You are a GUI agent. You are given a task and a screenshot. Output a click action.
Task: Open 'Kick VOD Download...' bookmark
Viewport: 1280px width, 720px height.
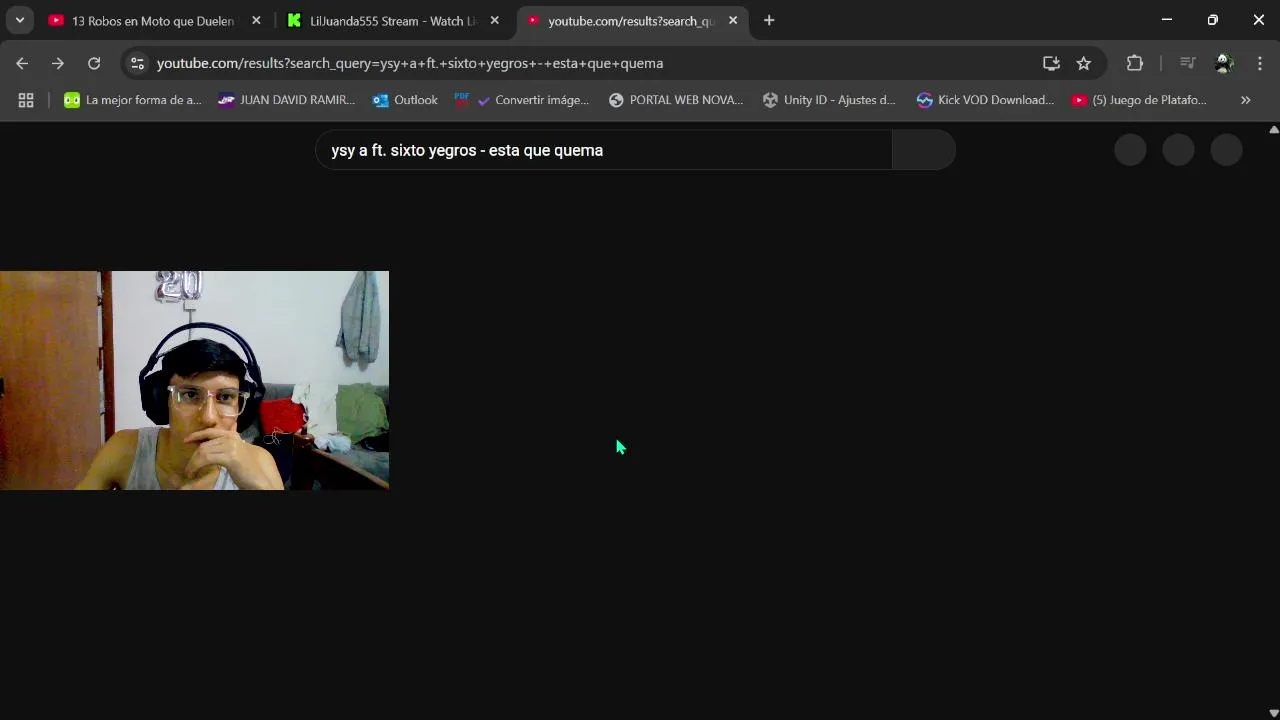tap(985, 100)
